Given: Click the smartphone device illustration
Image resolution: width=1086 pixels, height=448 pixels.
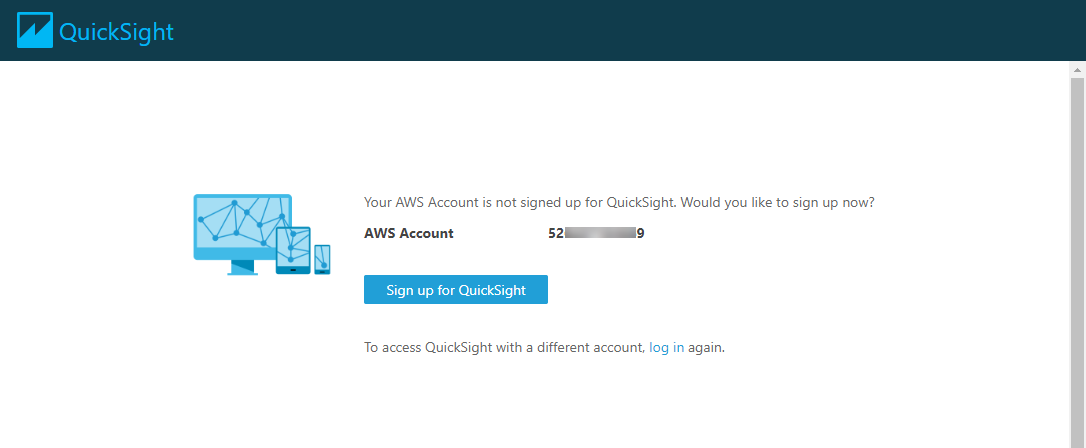Looking at the screenshot, I should (322, 259).
